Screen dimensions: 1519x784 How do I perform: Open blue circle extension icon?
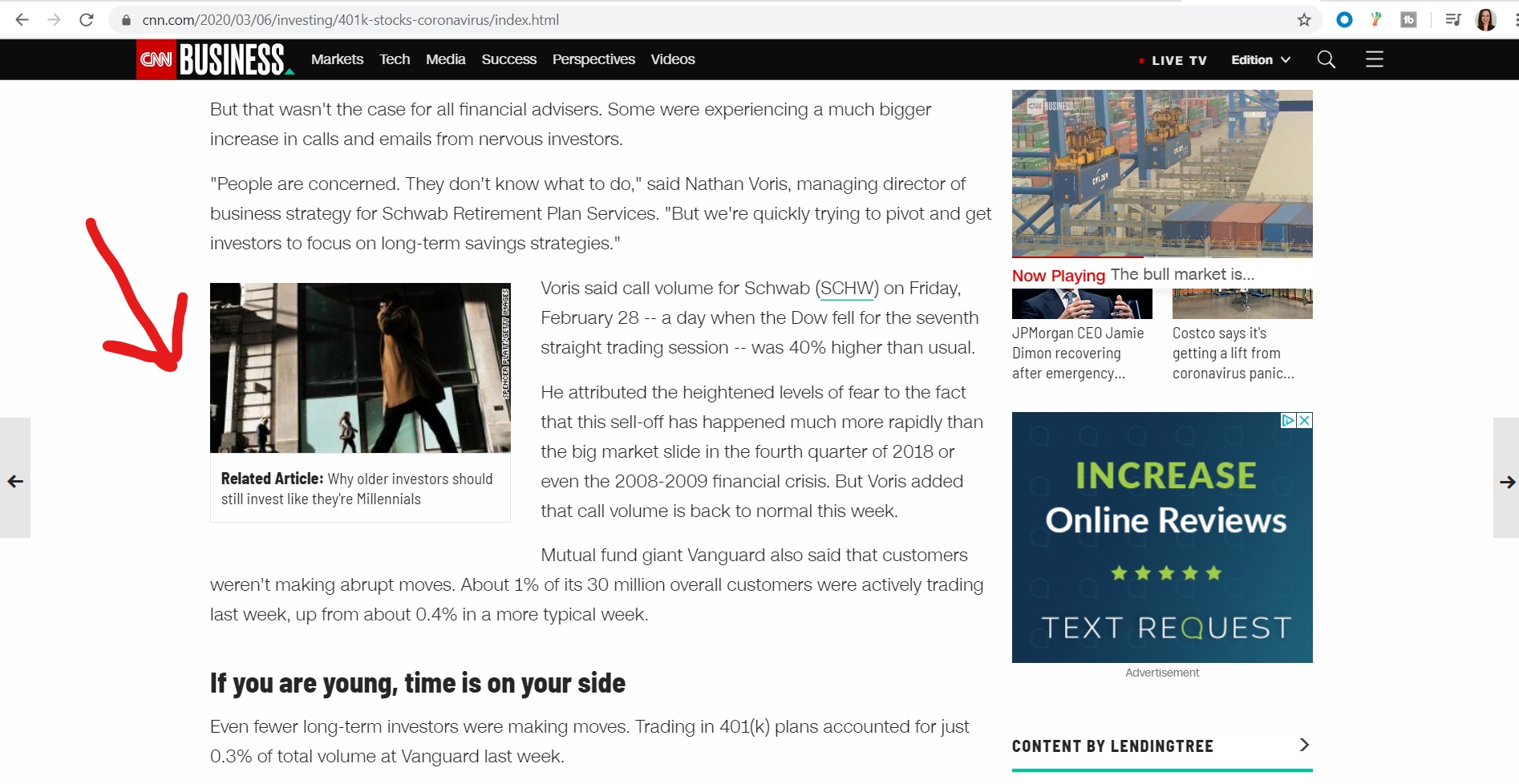point(1345,20)
